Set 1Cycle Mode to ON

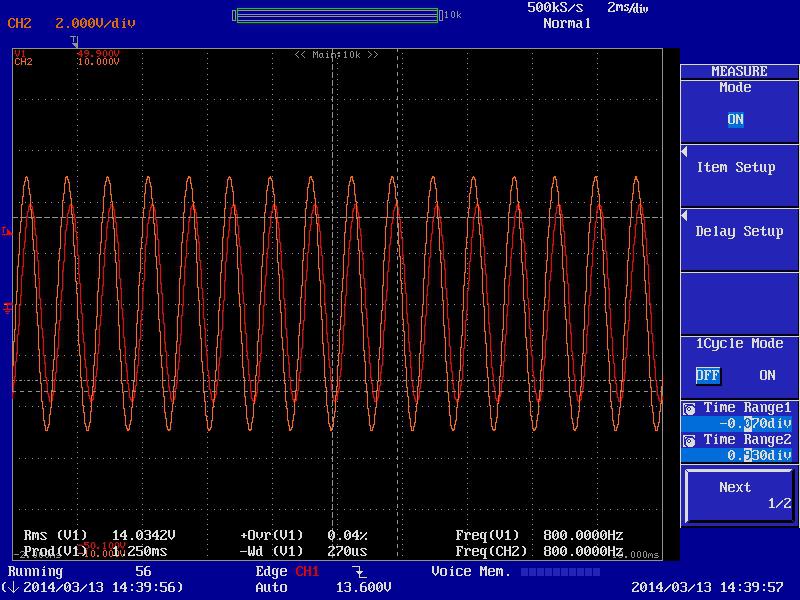(767, 375)
